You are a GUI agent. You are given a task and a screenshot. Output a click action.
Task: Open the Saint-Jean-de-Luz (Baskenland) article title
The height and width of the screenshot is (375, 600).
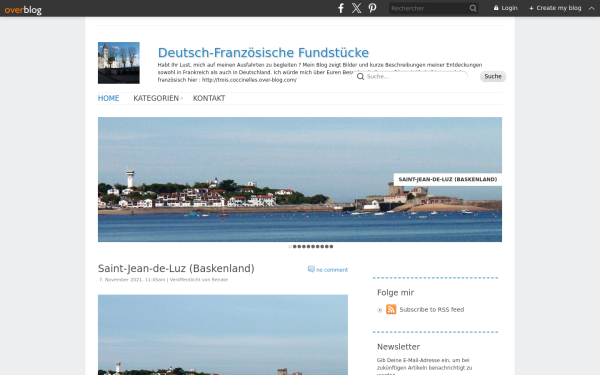point(176,269)
